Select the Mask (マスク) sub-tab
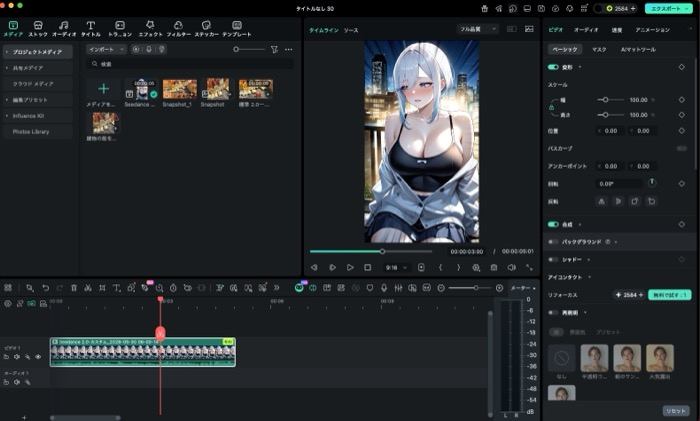The height and width of the screenshot is (421, 700). 599,50
